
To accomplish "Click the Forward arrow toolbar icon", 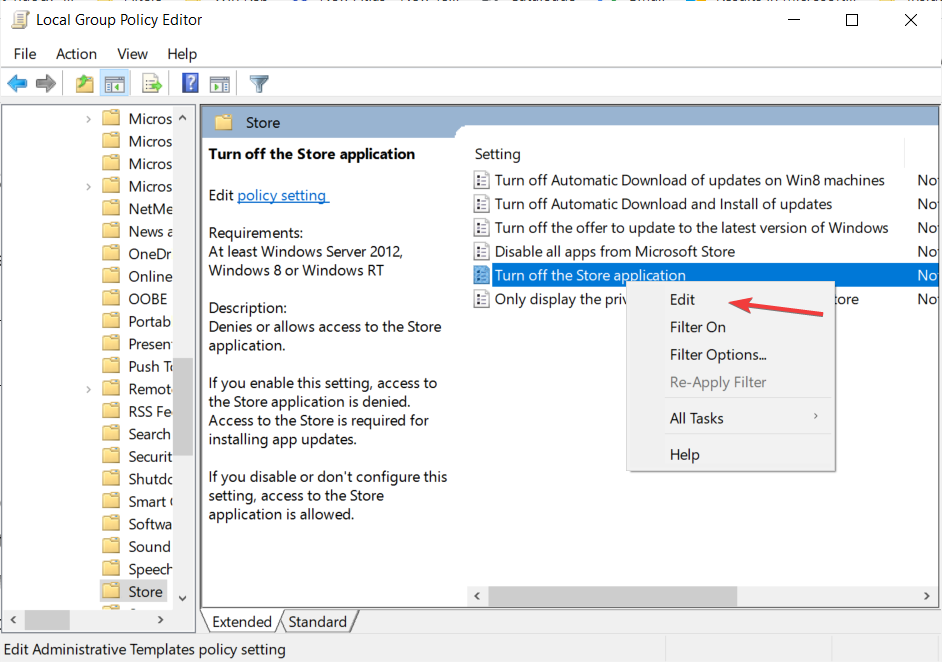I will 46,84.
